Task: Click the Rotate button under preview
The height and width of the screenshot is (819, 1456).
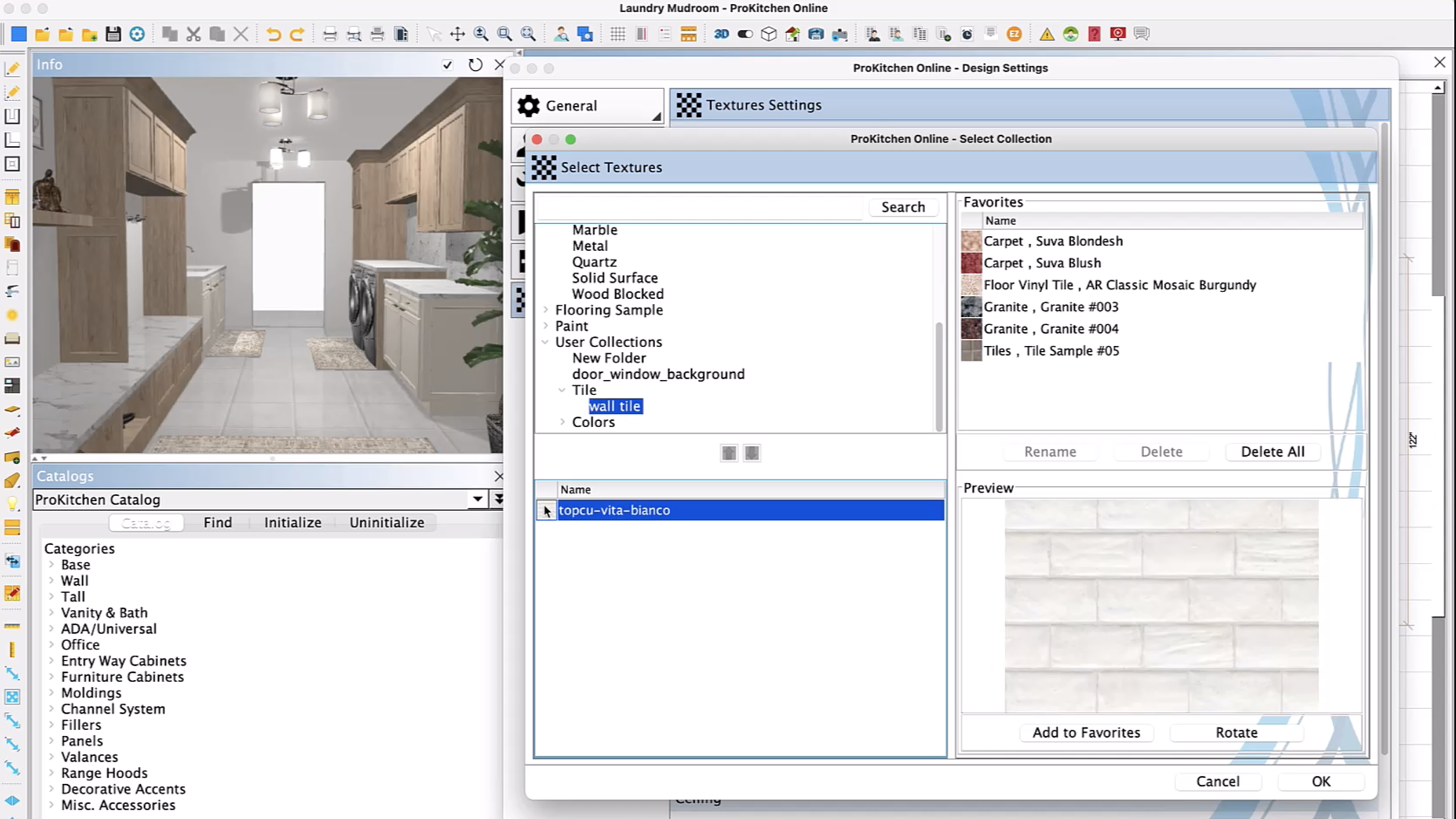Action: coord(1236,733)
